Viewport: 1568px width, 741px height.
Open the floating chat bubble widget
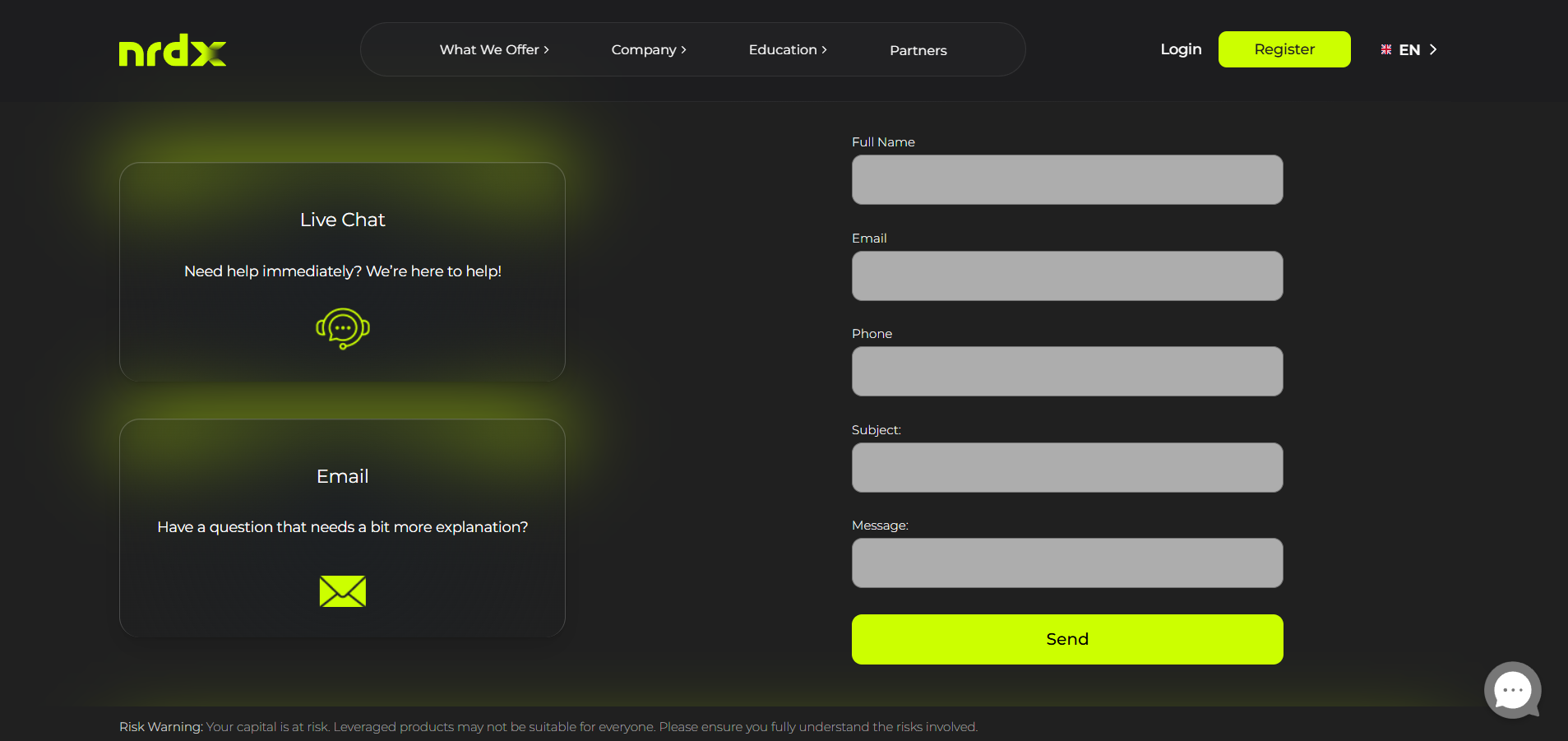coord(1512,690)
